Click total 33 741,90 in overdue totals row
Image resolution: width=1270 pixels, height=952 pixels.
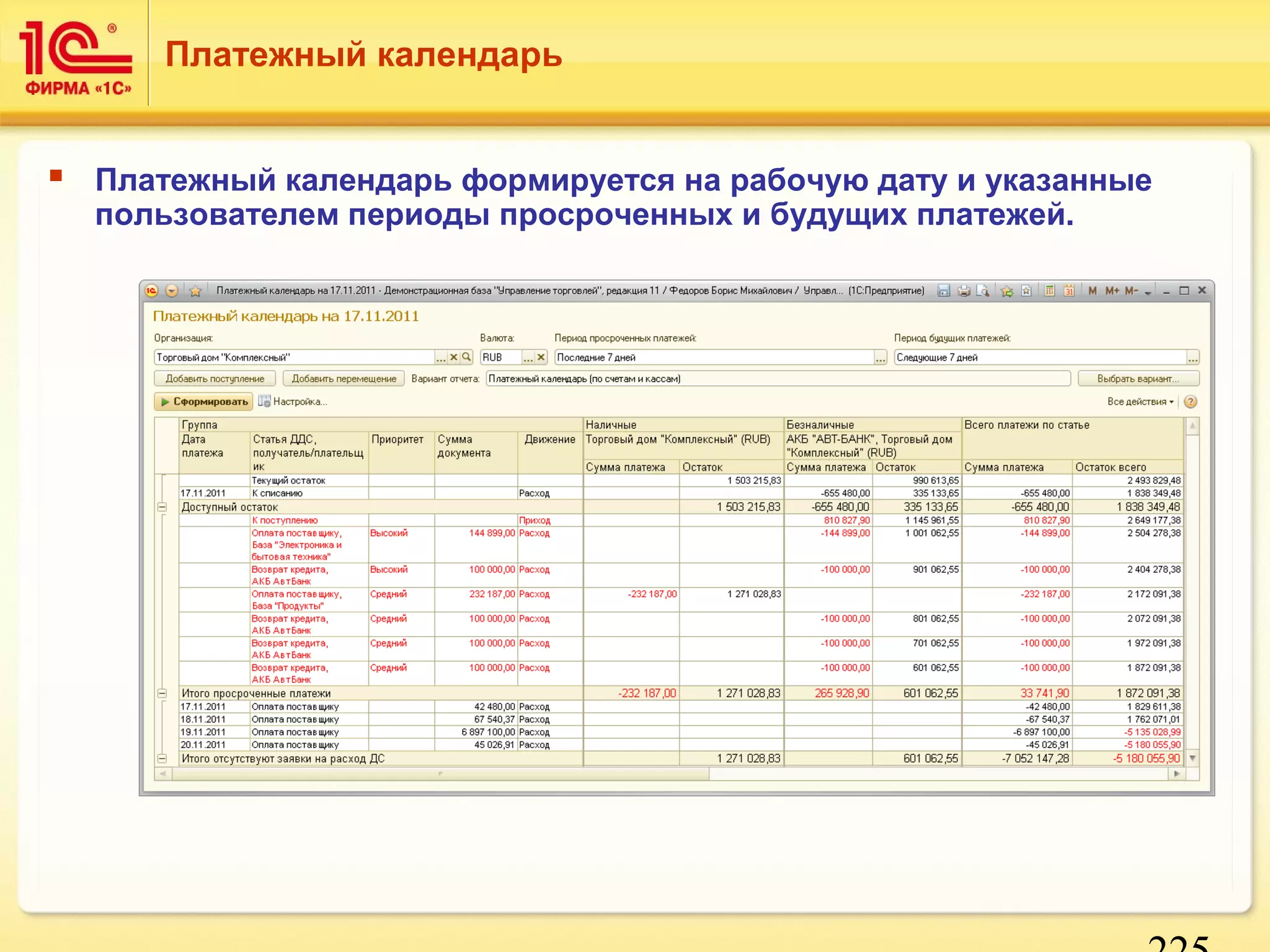(1018, 694)
